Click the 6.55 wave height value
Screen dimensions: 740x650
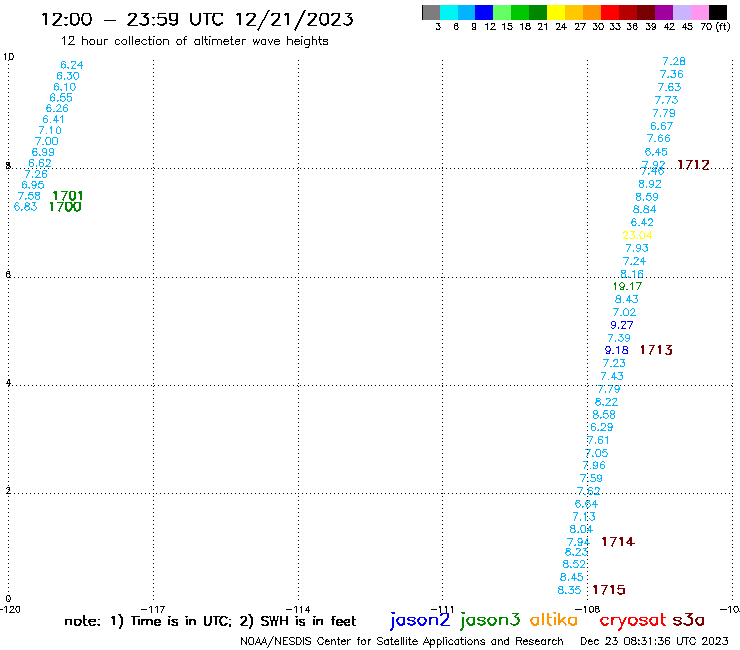click(x=61, y=98)
